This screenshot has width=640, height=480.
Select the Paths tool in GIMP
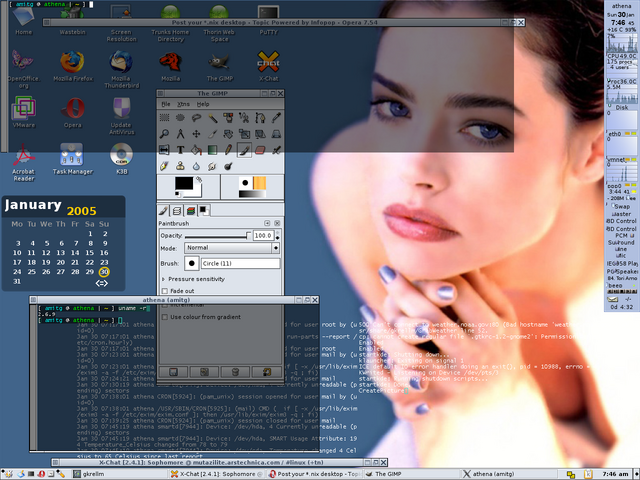260,118
